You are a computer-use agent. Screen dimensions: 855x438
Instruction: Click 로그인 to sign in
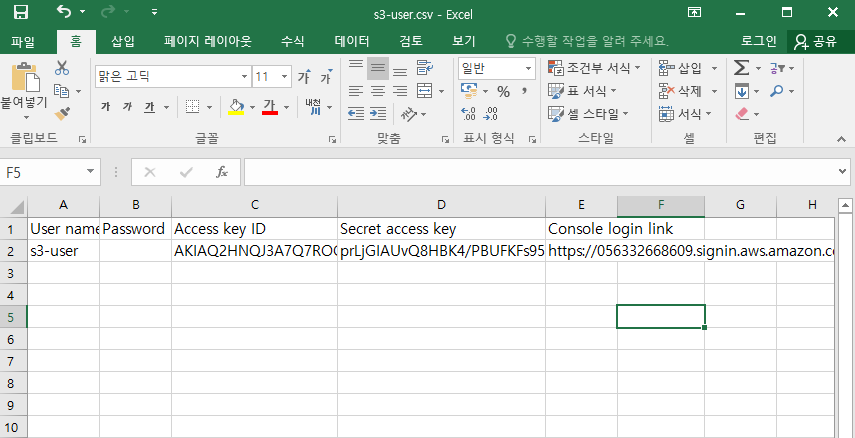[758, 41]
